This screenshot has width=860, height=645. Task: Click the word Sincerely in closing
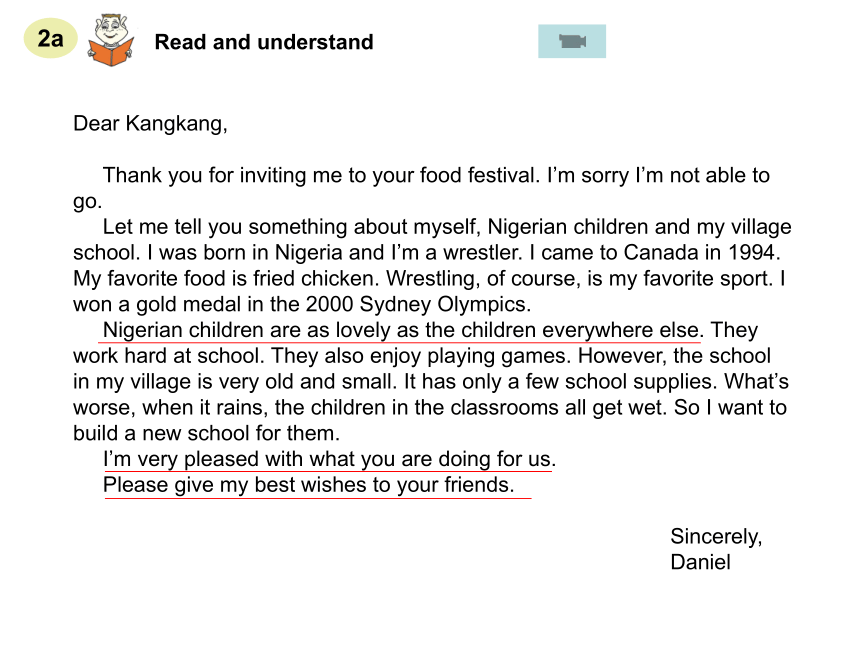pos(716,536)
